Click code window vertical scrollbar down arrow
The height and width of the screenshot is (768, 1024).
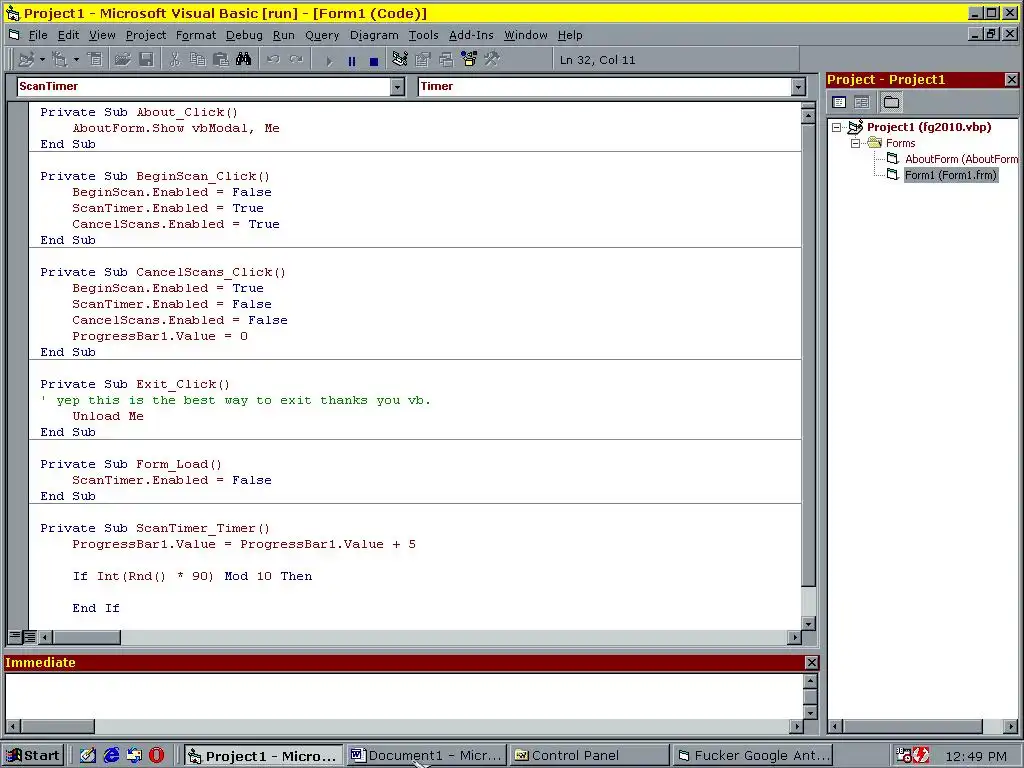click(808, 624)
